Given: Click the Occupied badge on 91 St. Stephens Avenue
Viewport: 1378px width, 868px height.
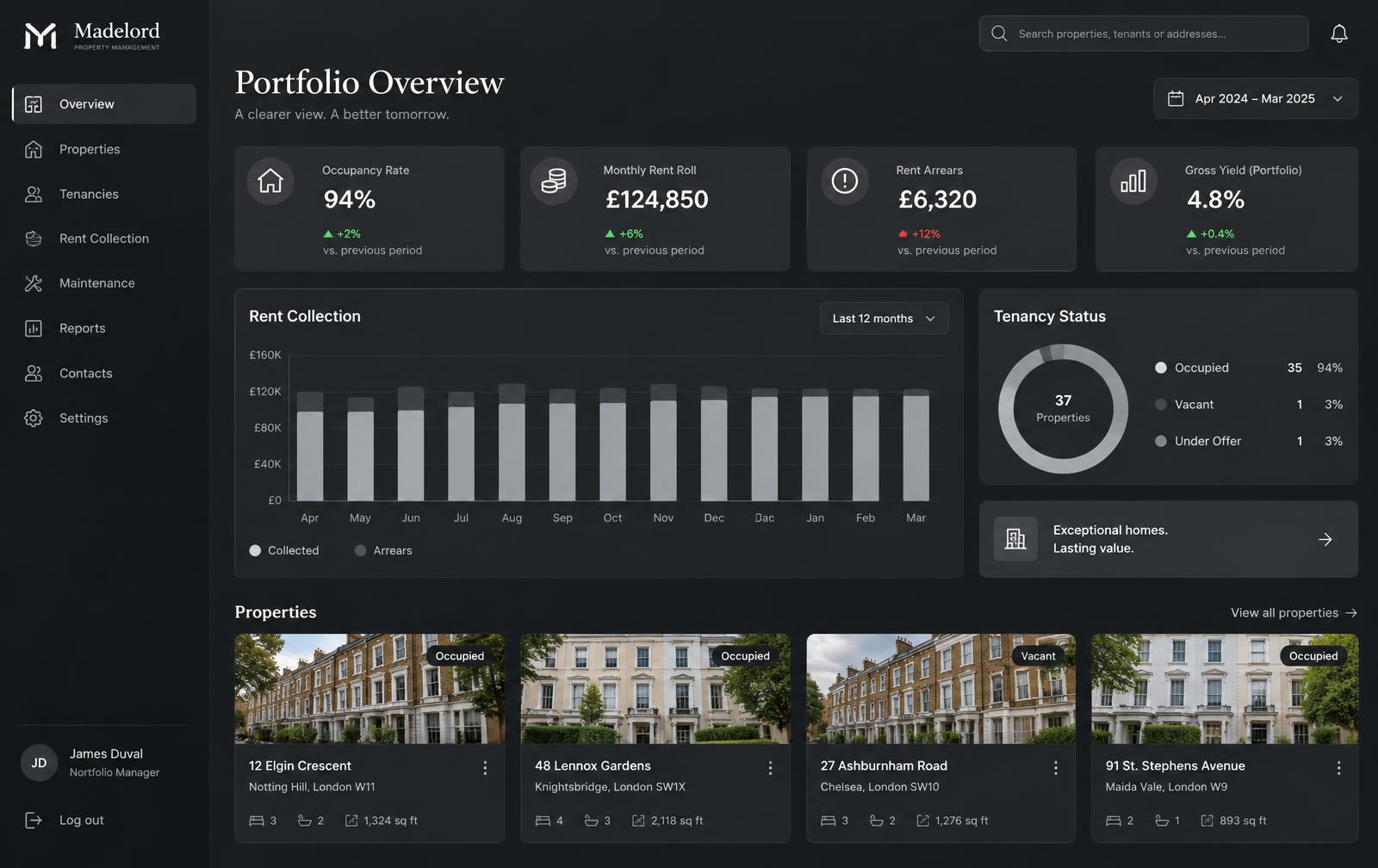Looking at the screenshot, I should [x=1313, y=656].
